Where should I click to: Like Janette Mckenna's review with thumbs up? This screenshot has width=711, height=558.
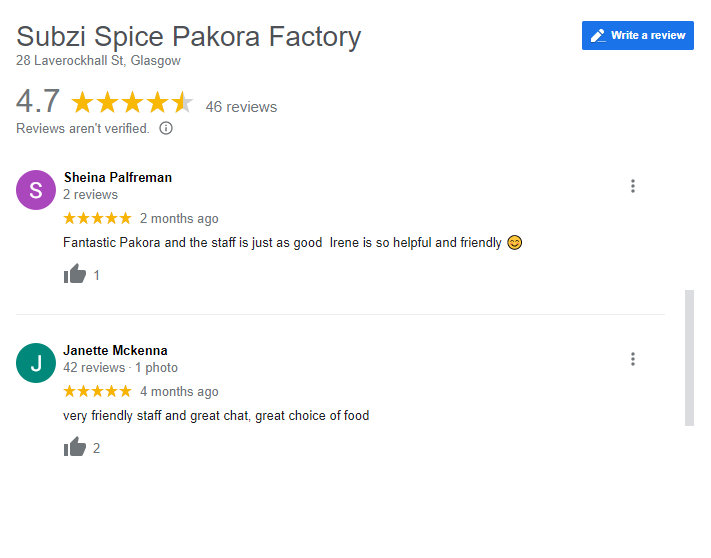(75, 448)
